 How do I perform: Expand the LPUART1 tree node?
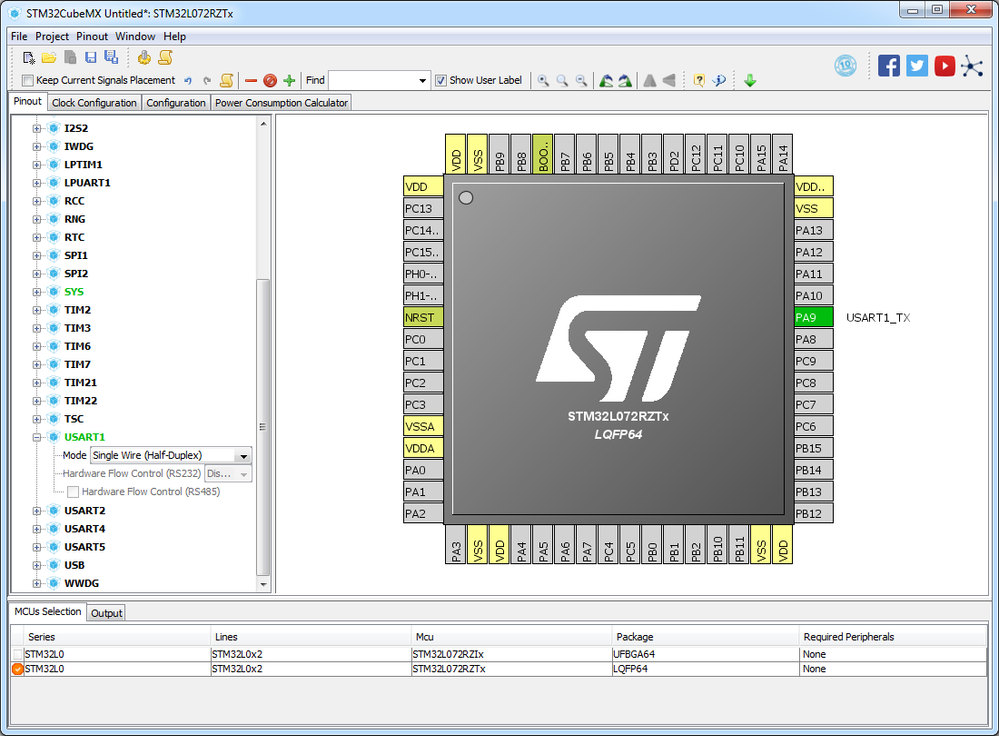coord(37,183)
